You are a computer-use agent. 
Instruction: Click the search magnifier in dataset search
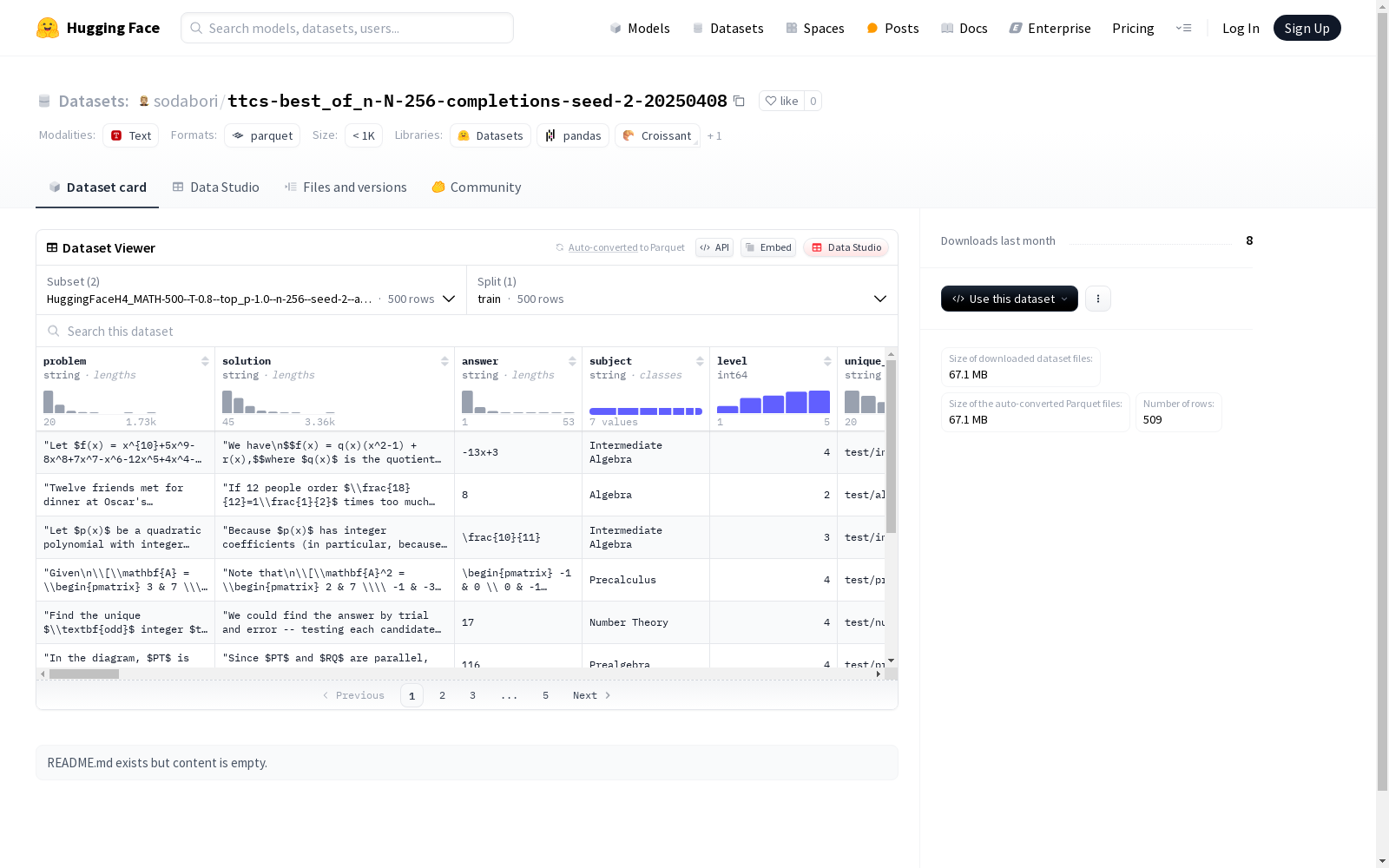pyautogui.click(x=54, y=332)
